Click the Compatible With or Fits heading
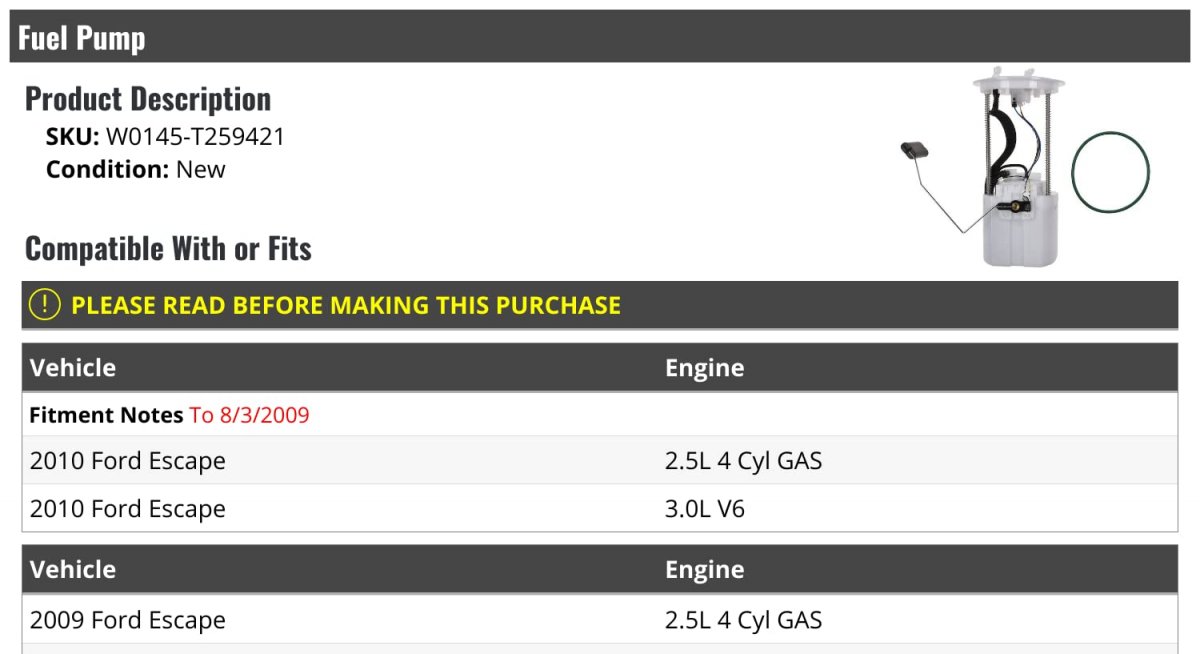The width and height of the screenshot is (1200, 654). [168, 248]
